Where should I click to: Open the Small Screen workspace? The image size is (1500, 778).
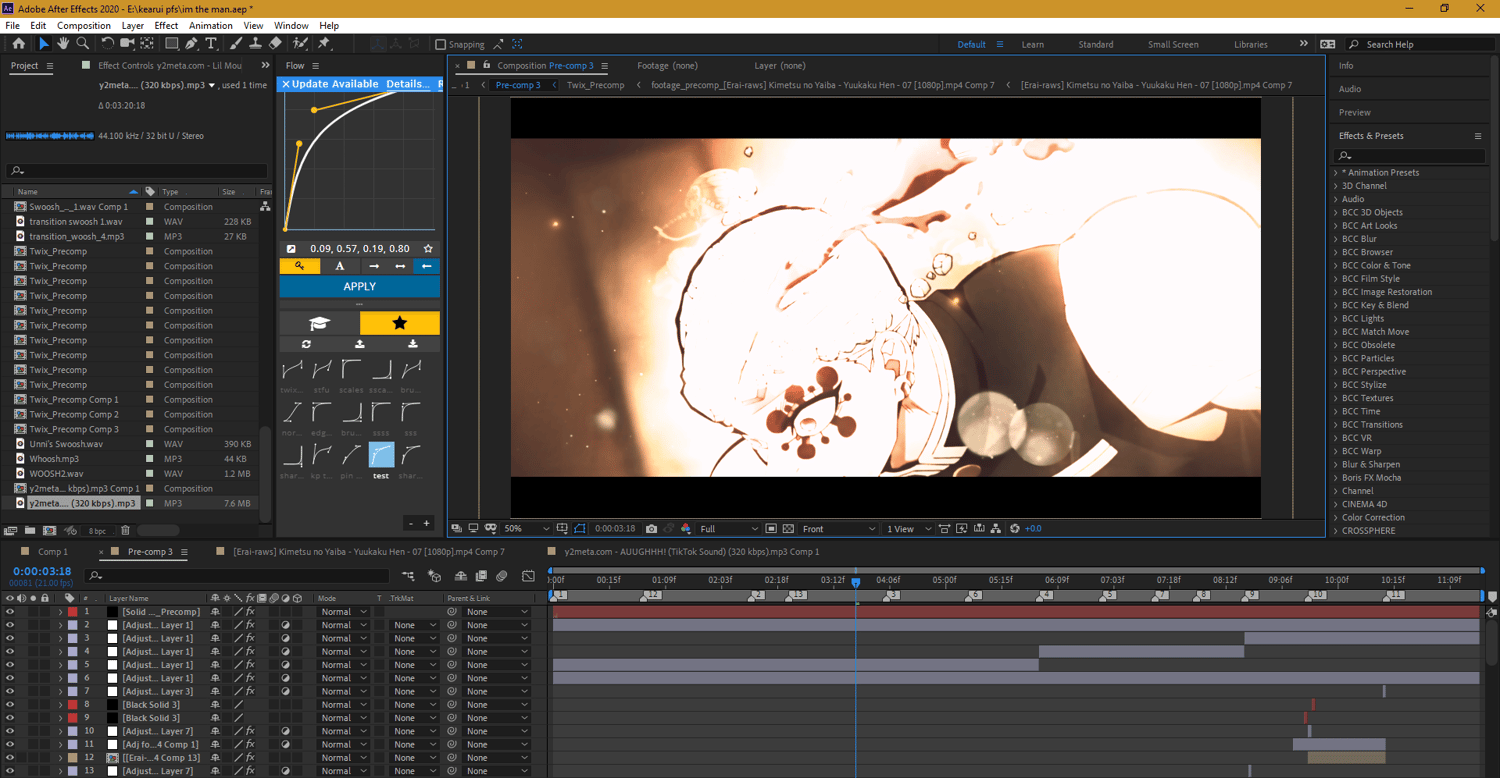click(1173, 44)
